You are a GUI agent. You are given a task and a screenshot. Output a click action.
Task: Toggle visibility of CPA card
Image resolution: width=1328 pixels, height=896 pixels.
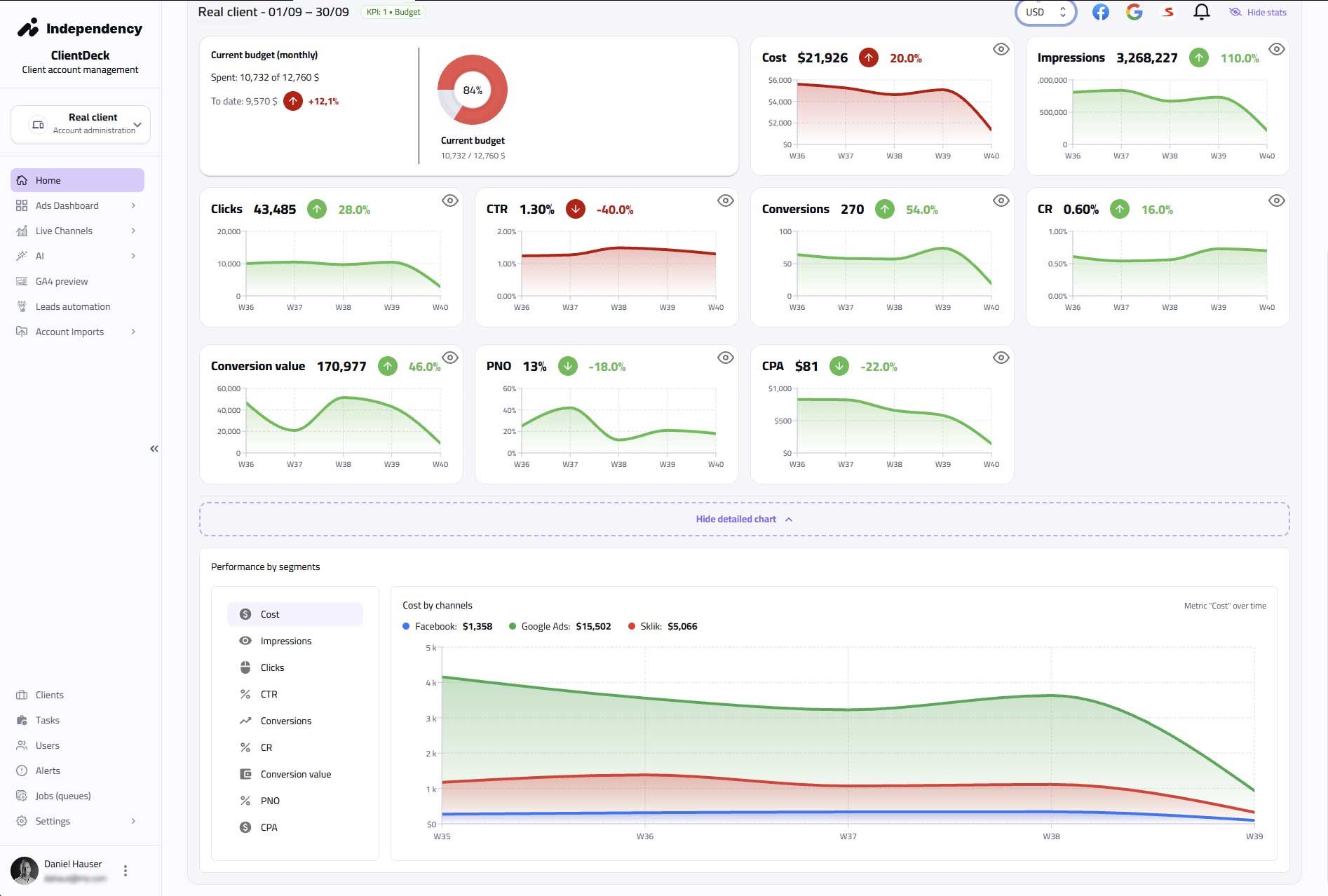pos(1001,358)
